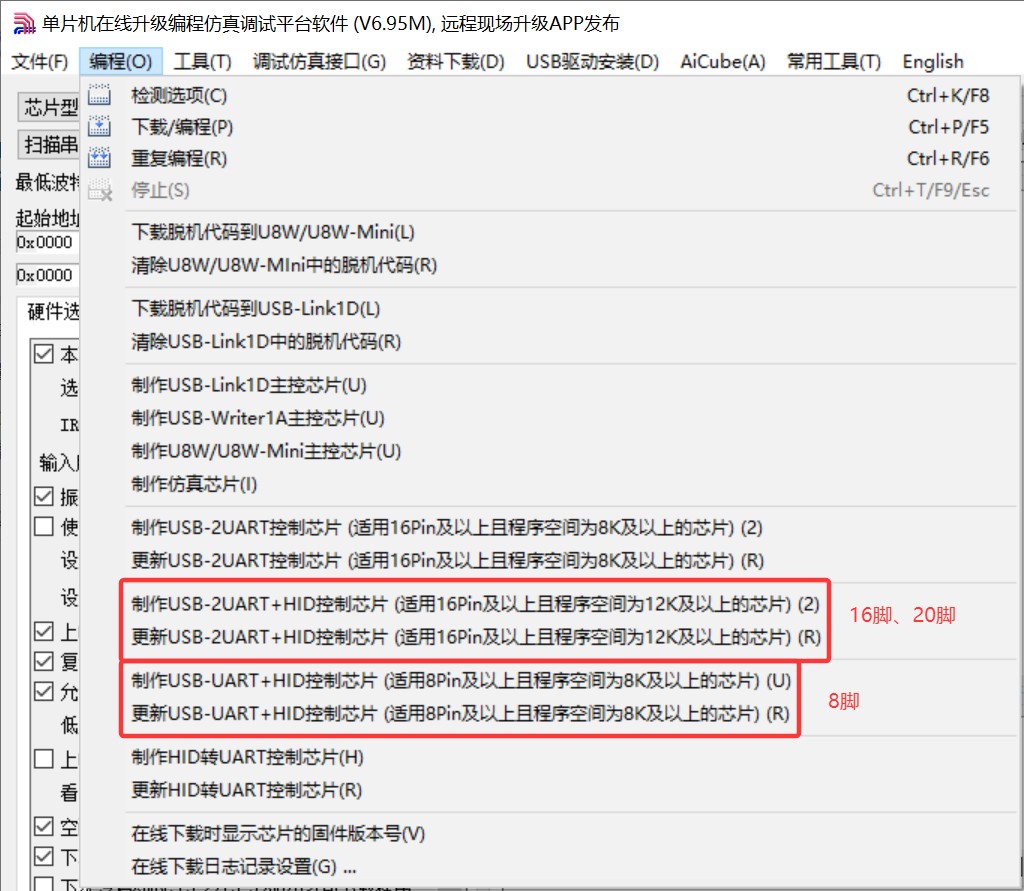Viewport: 1024px width, 891px height.
Task: Choose 制作USB-Writer1A主控芯片(U)
Action: pyautogui.click(x=550, y=418)
